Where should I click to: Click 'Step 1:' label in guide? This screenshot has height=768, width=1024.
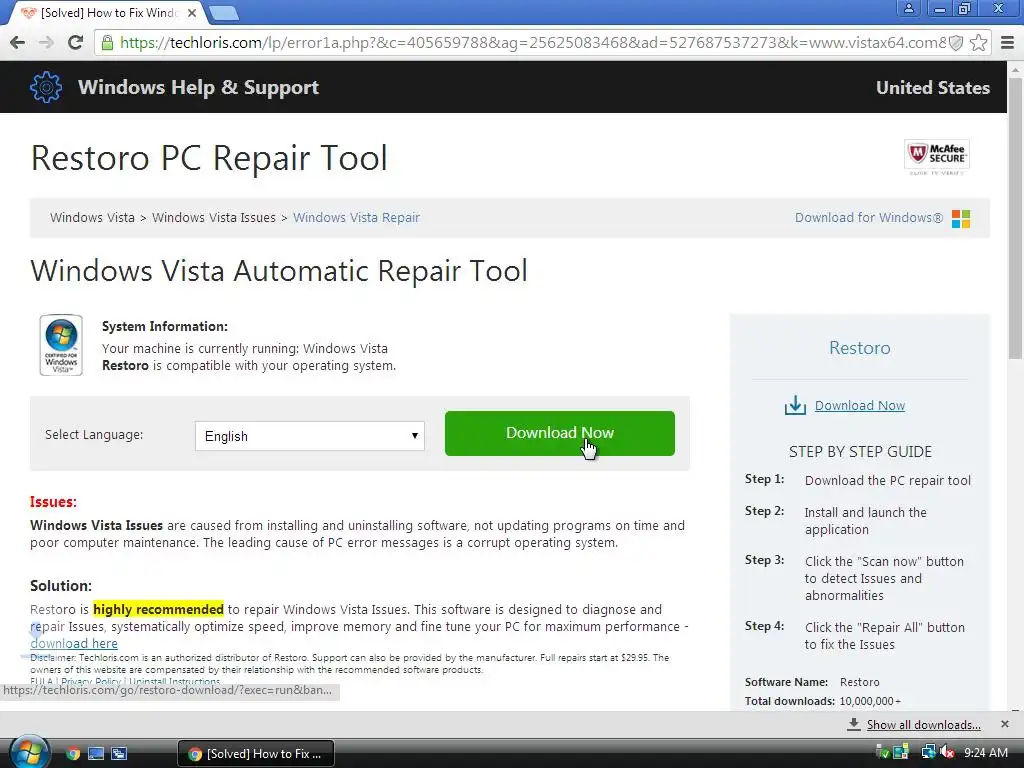pyautogui.click(x=764, y=479)
